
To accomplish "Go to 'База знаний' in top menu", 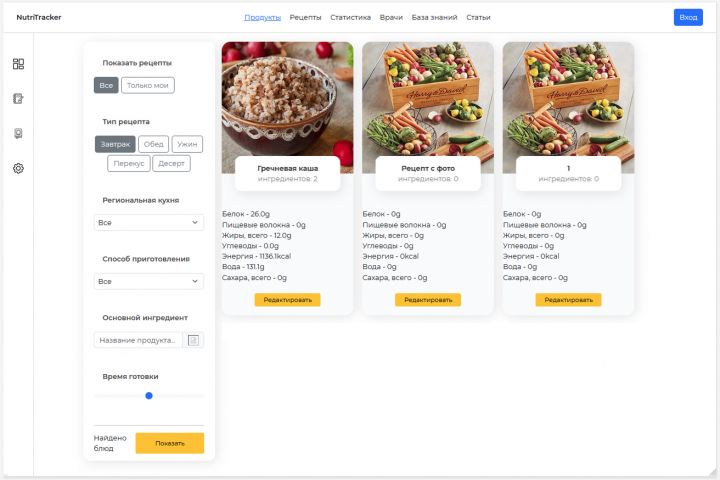I will 433,17.
